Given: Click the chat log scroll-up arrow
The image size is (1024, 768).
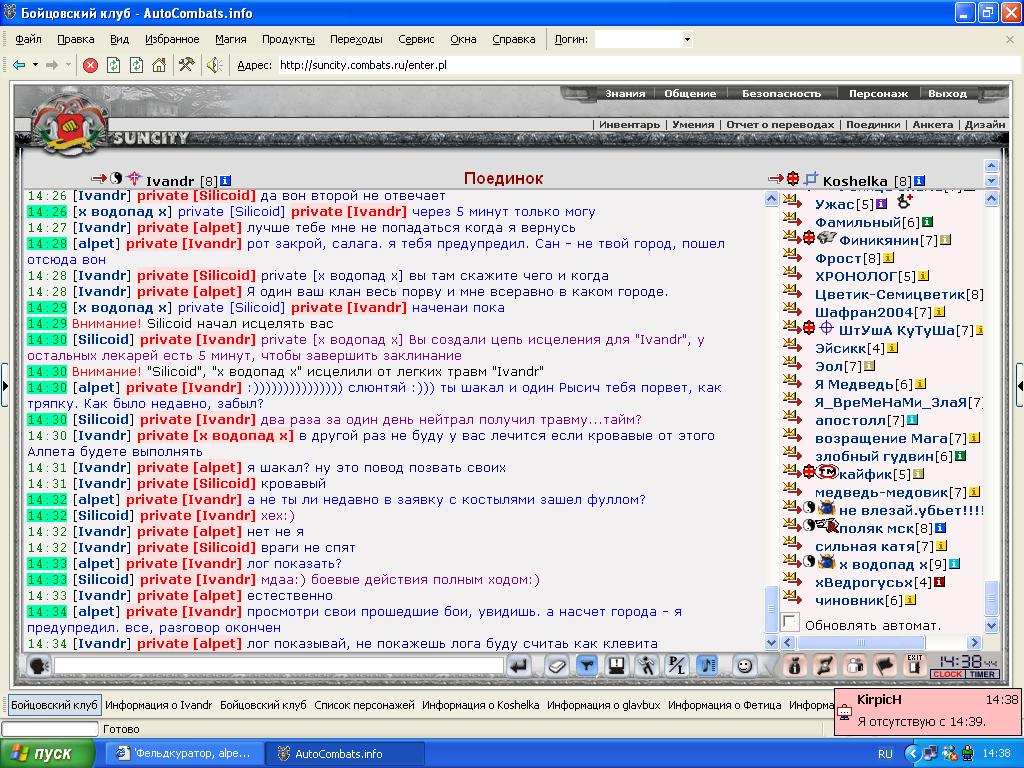Looking at the screenshot, I should pos(771,199).
